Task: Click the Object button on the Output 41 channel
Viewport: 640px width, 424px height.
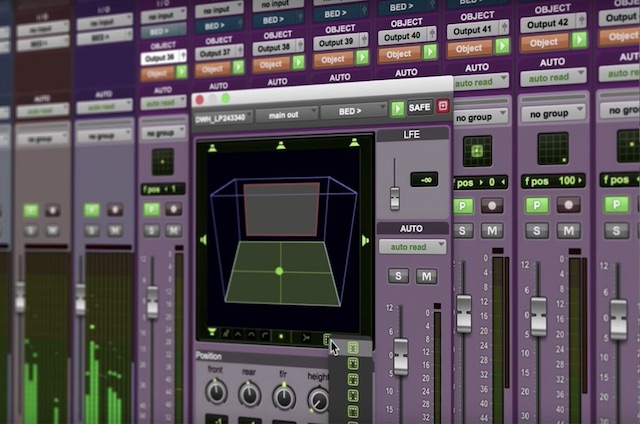Action: [469, 49]
